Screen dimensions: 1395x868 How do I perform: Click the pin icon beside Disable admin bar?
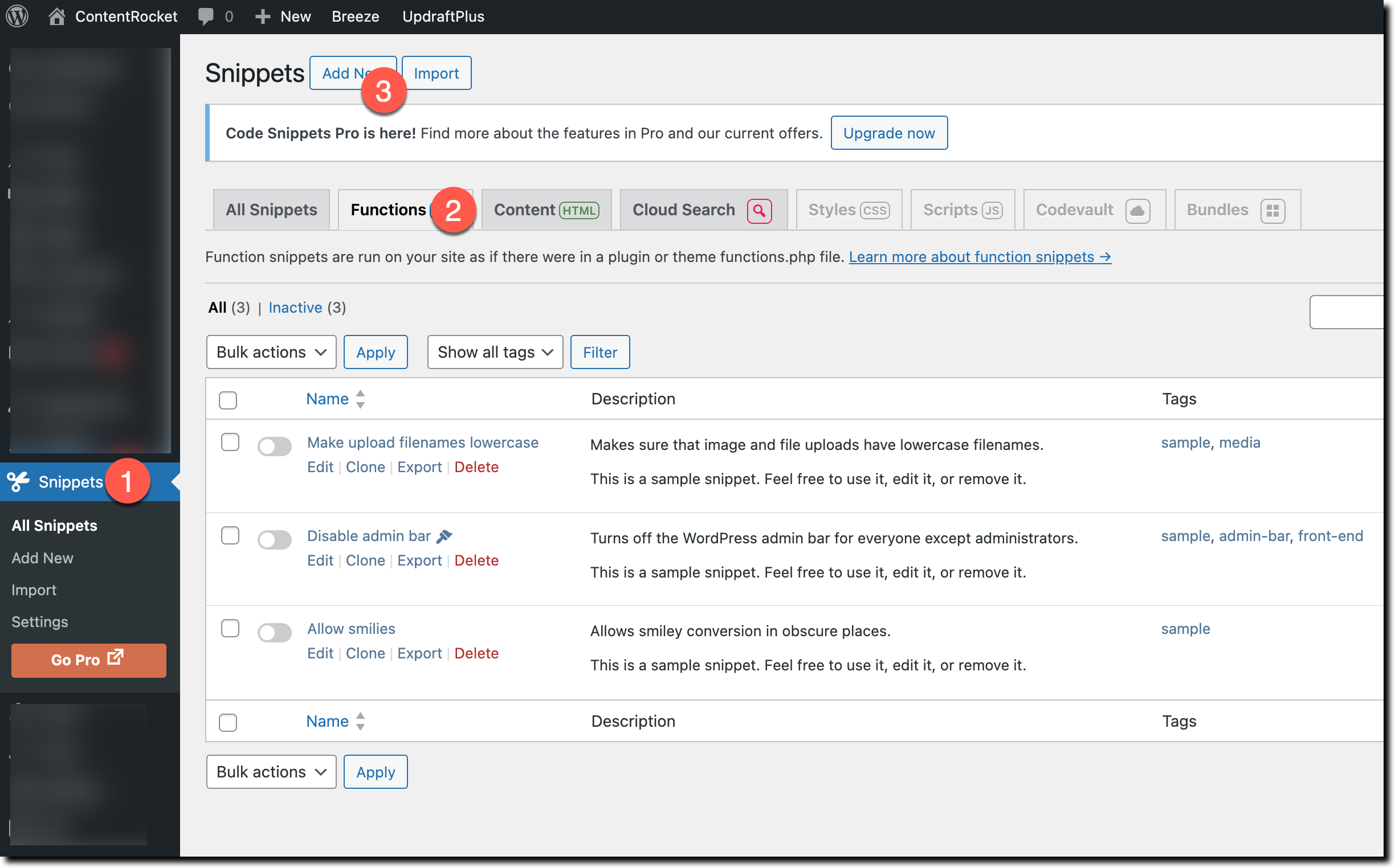coord(444,536)
